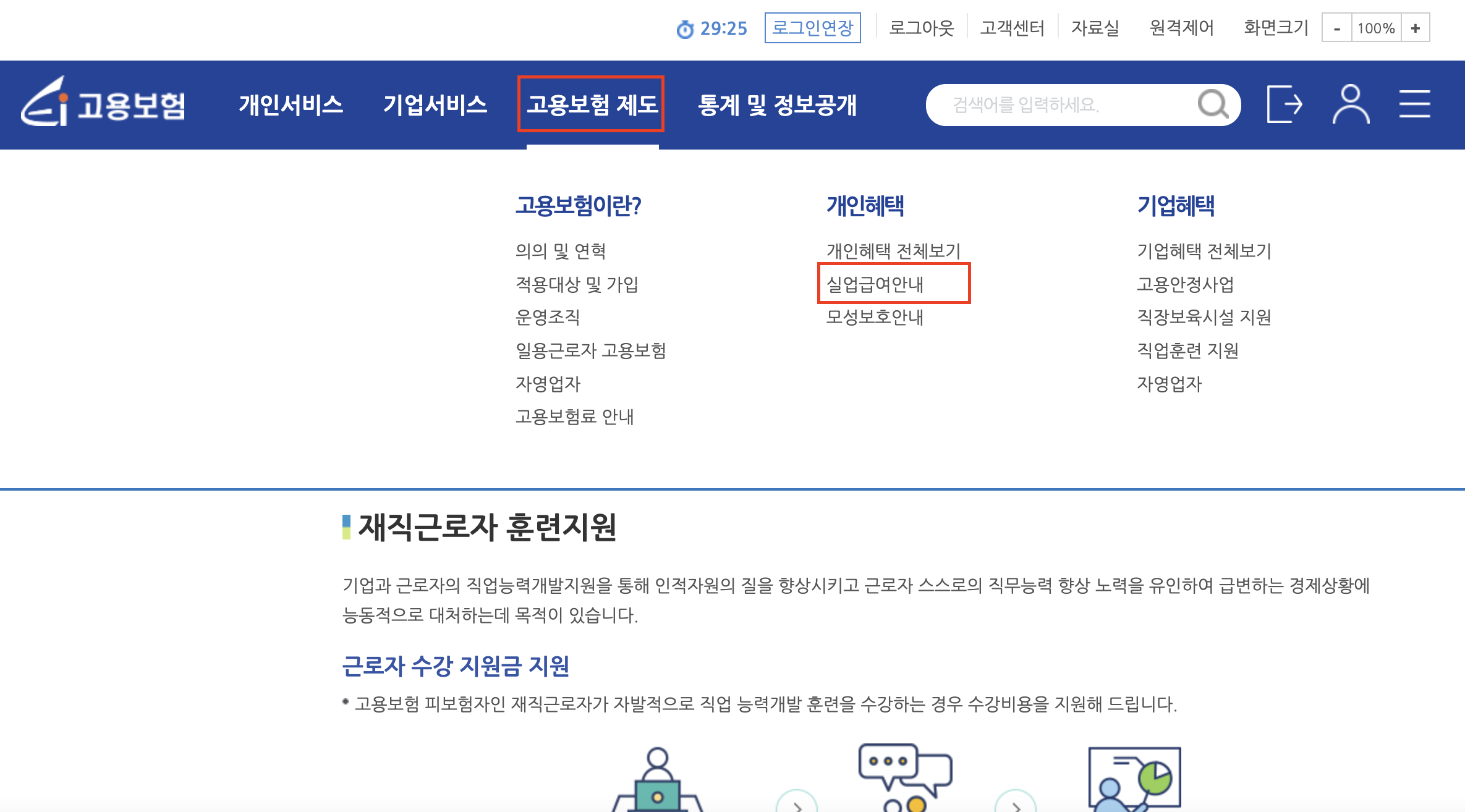Screen dimensions: 1465x812
Task: Open 고객센터 from top utility bar
Action: [1012, 28]
